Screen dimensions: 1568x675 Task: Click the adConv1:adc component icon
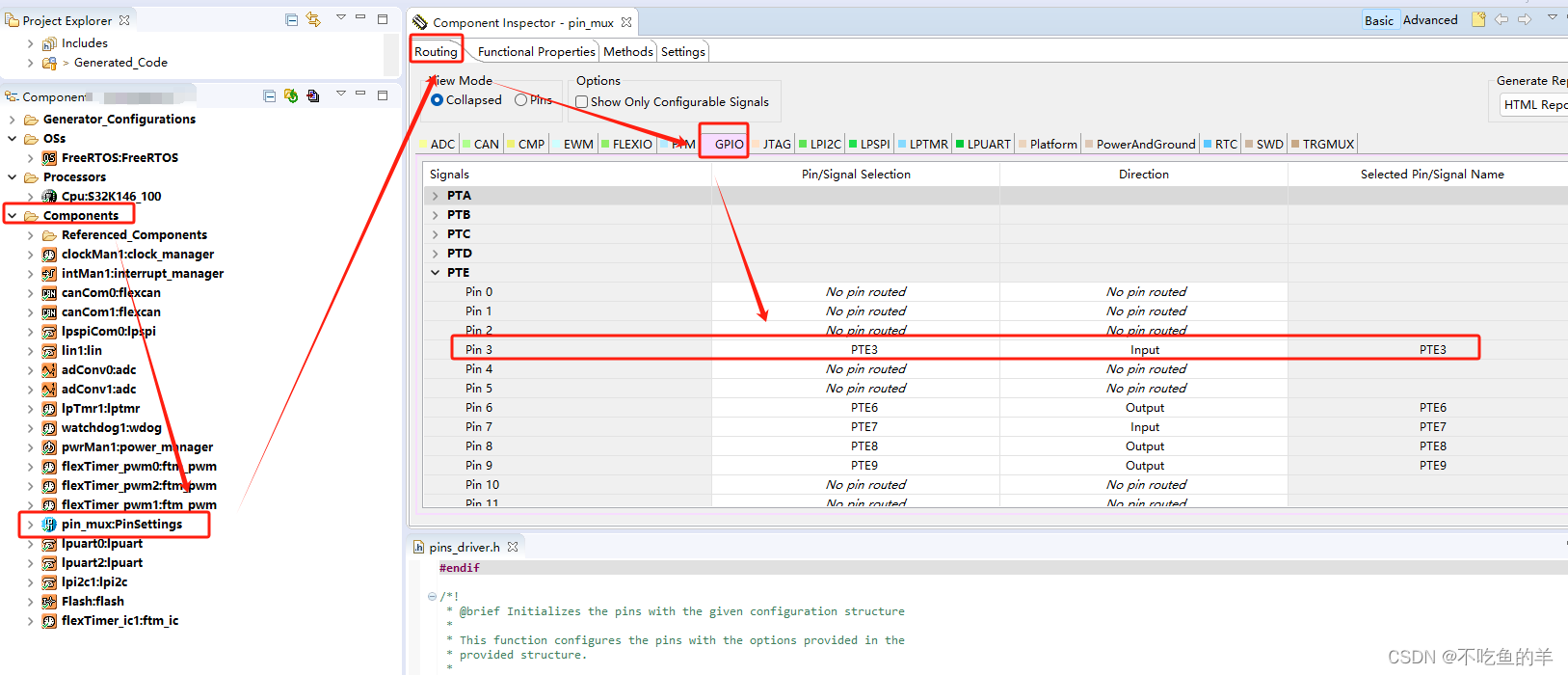coord(49,390)
